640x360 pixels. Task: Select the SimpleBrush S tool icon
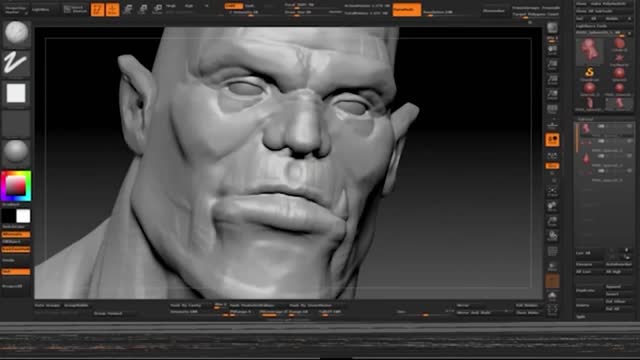pos(589,73)
